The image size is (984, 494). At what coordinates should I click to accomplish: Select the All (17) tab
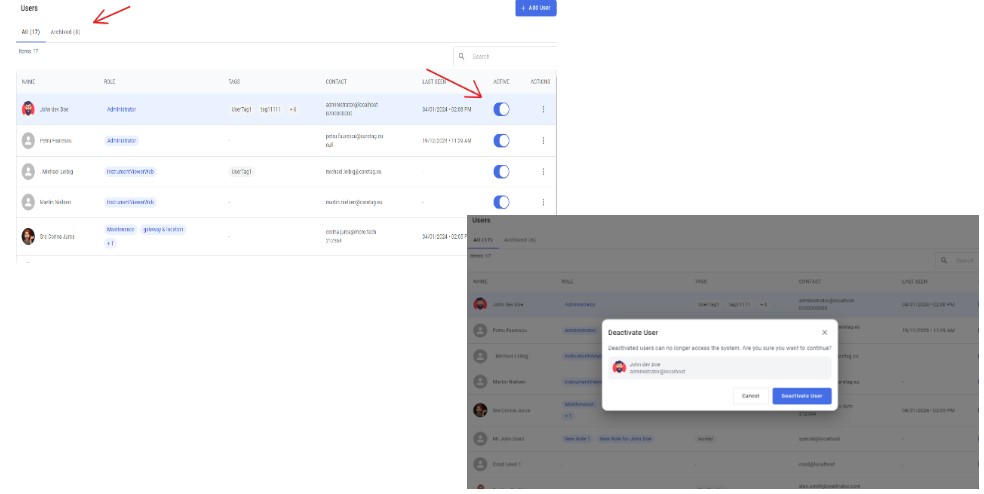point(30,32)
